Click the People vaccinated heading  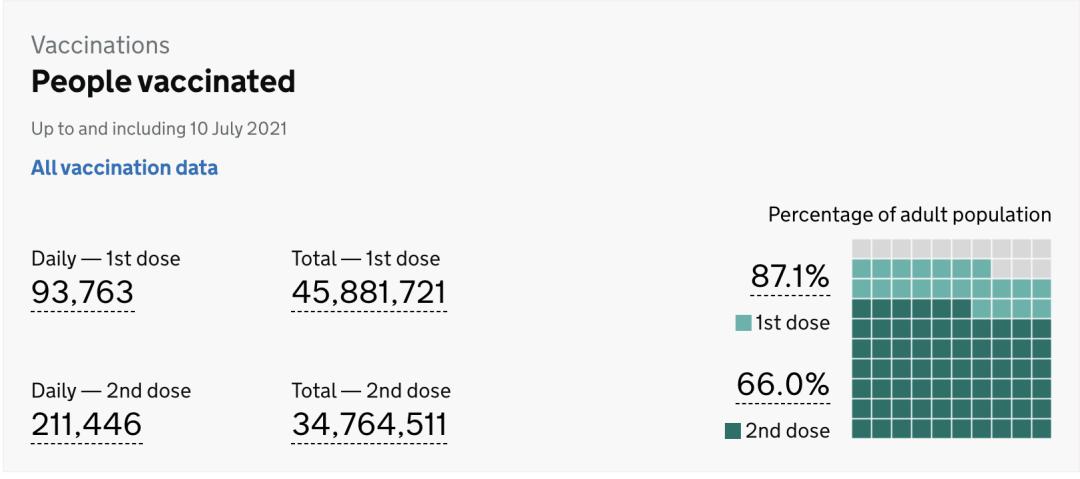click(163, 81)
